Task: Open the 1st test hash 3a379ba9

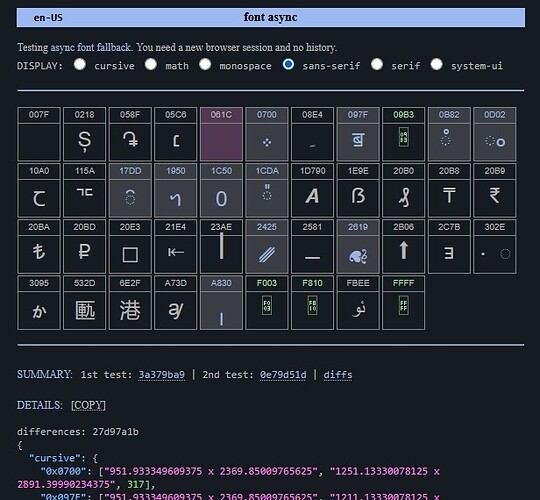Action: pos(161,375)
